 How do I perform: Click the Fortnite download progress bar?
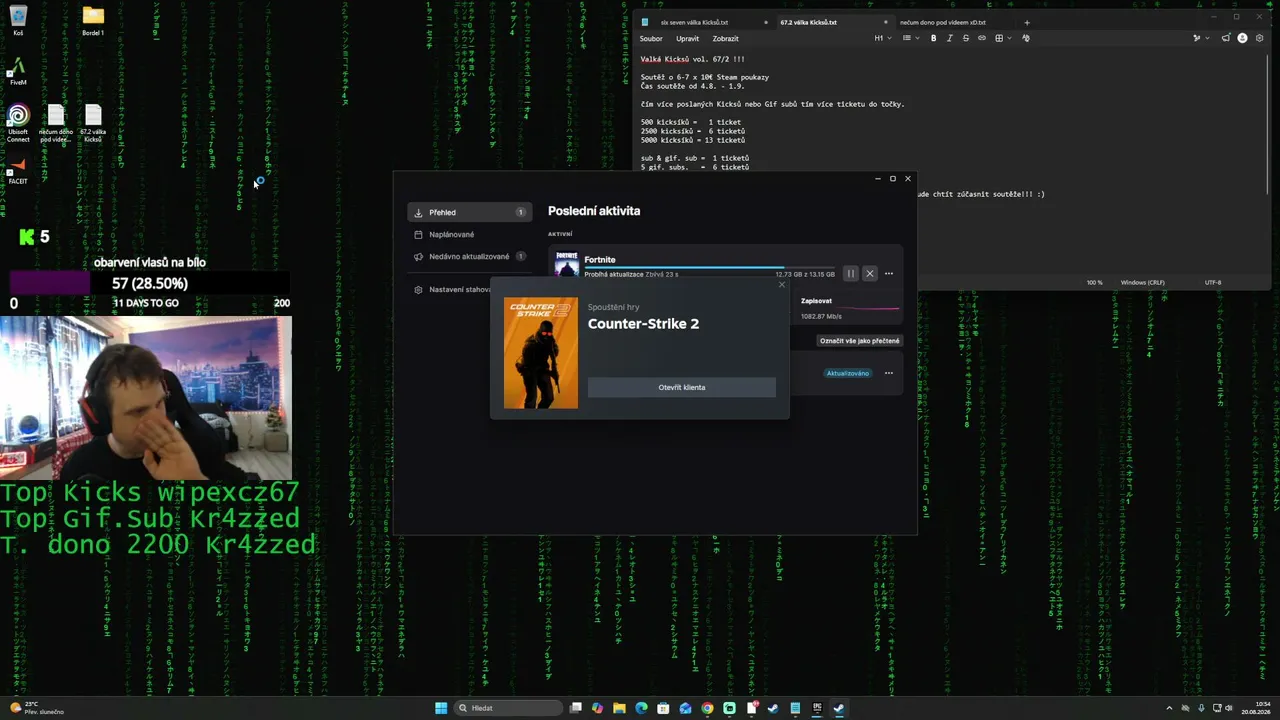coord(710,267)
